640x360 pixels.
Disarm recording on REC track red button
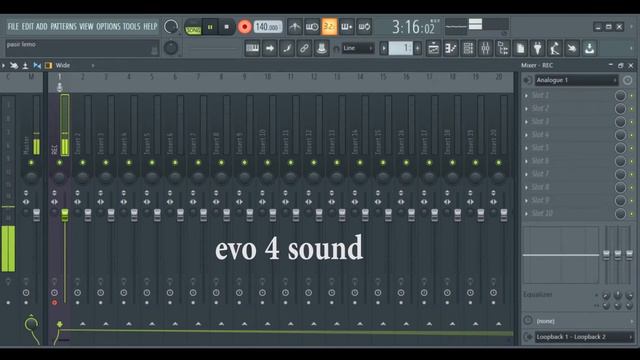click(x=54, y=303)
